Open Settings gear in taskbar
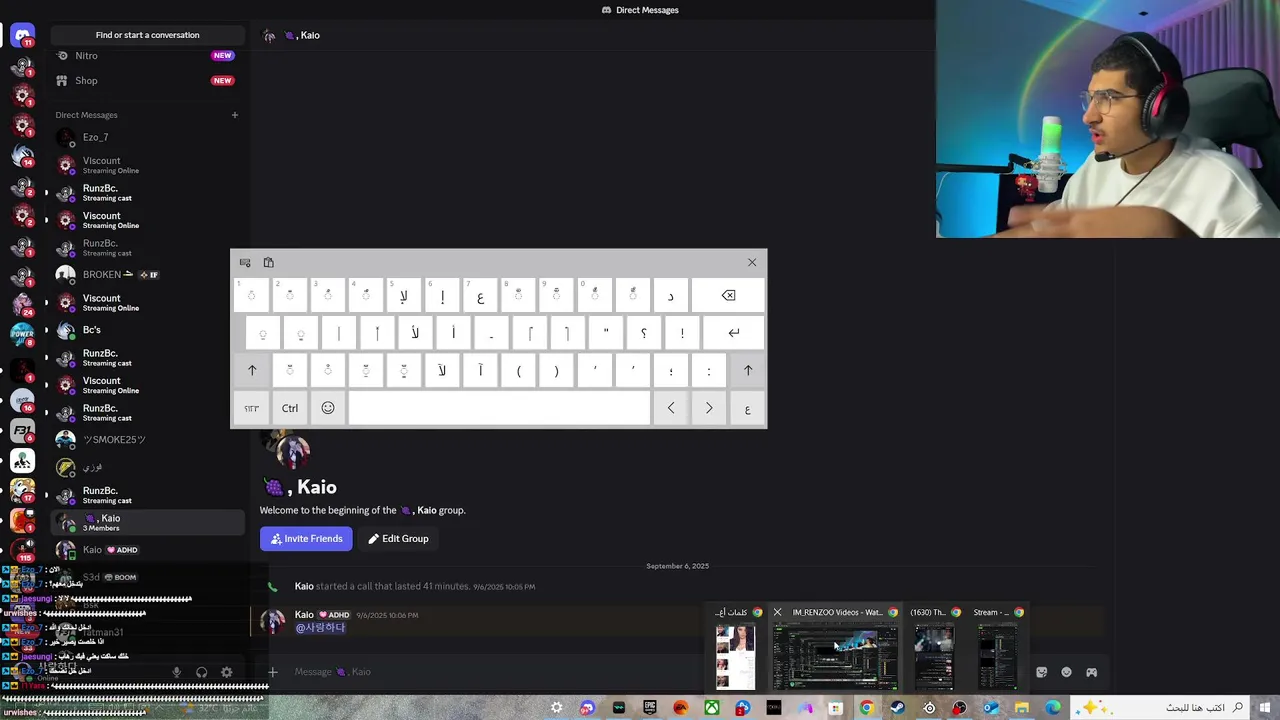The height and width of the screenshot is (720, 1280). (557, 708)
